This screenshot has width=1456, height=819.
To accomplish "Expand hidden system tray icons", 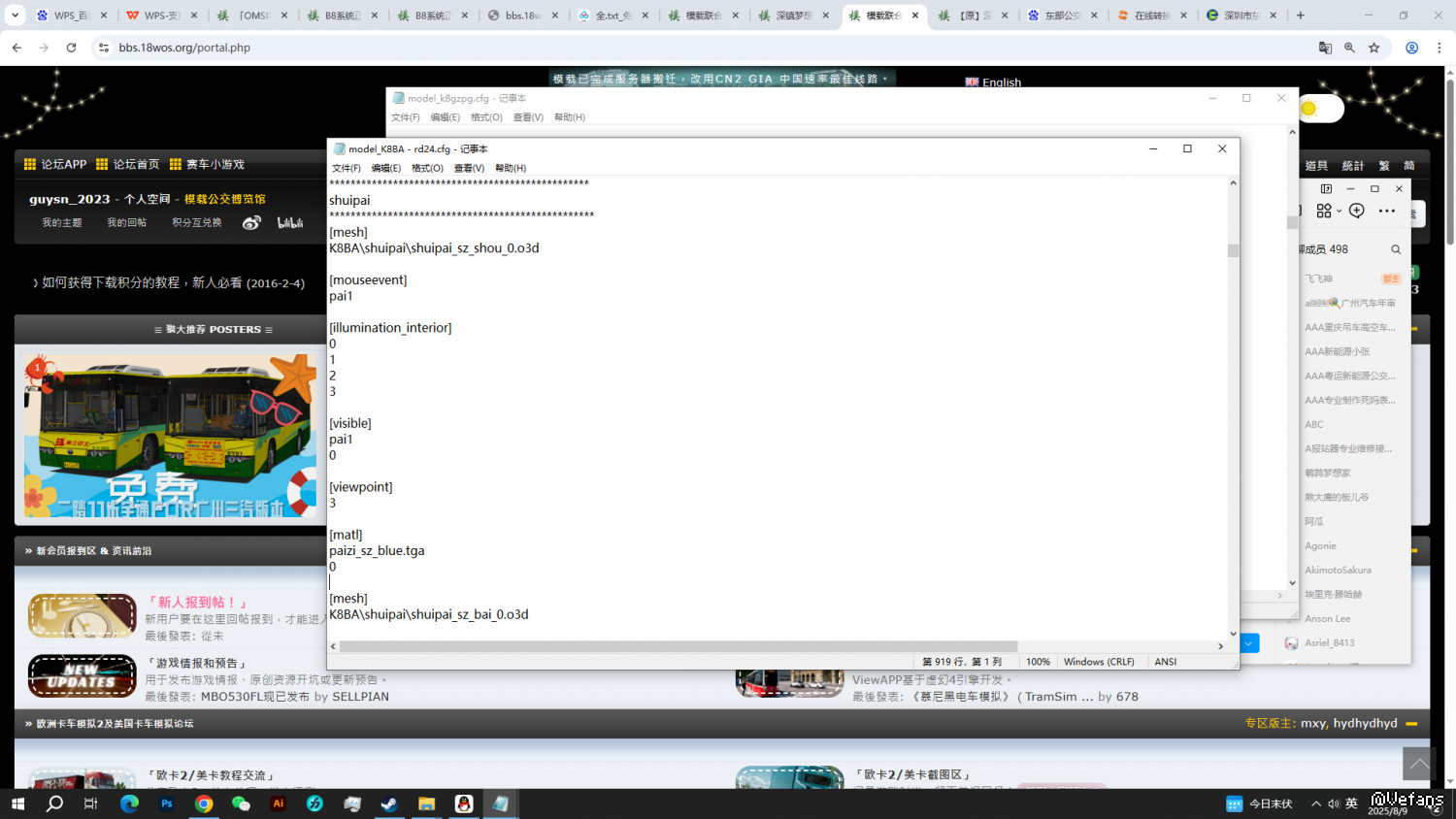I will point(1316,803).
